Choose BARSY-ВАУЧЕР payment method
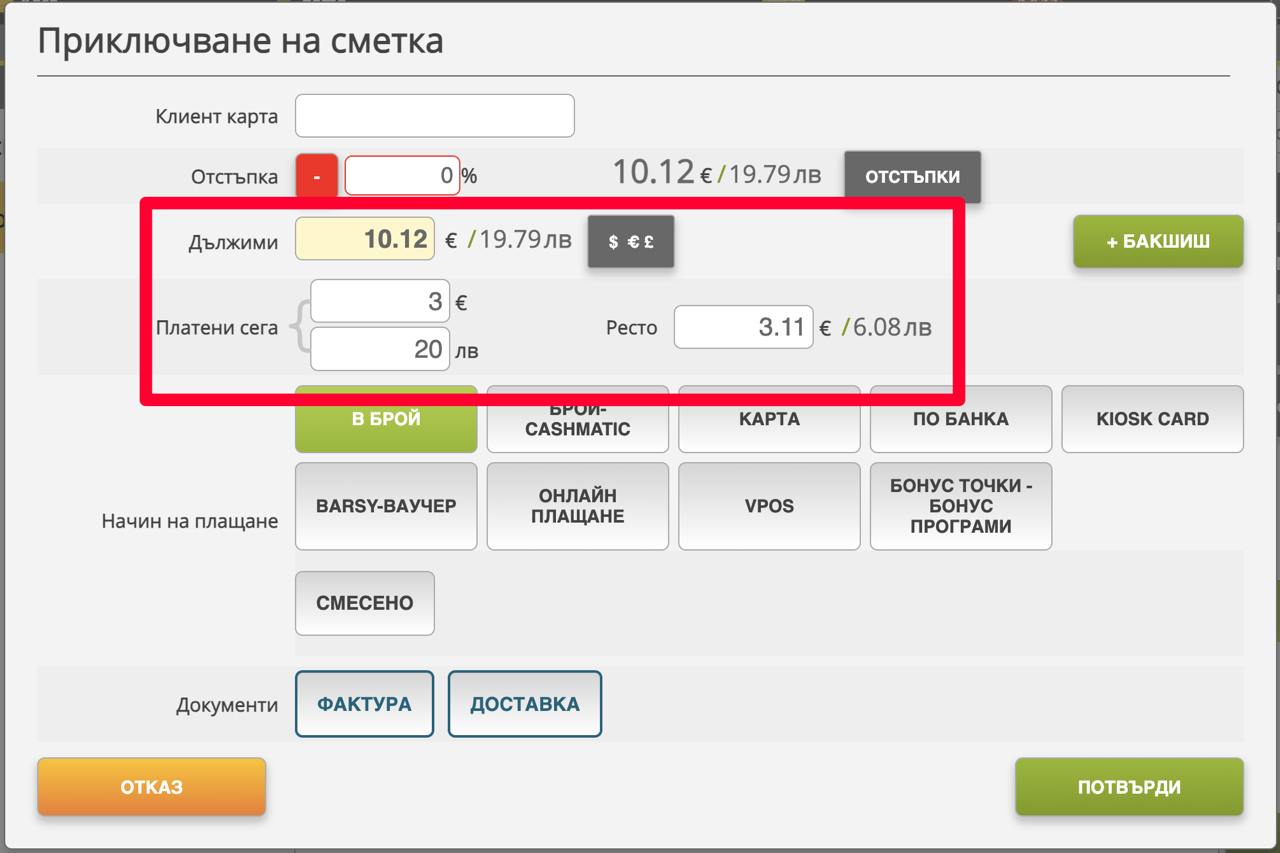The height and width of the screenshot is (853, 1280). coord(386,506)
